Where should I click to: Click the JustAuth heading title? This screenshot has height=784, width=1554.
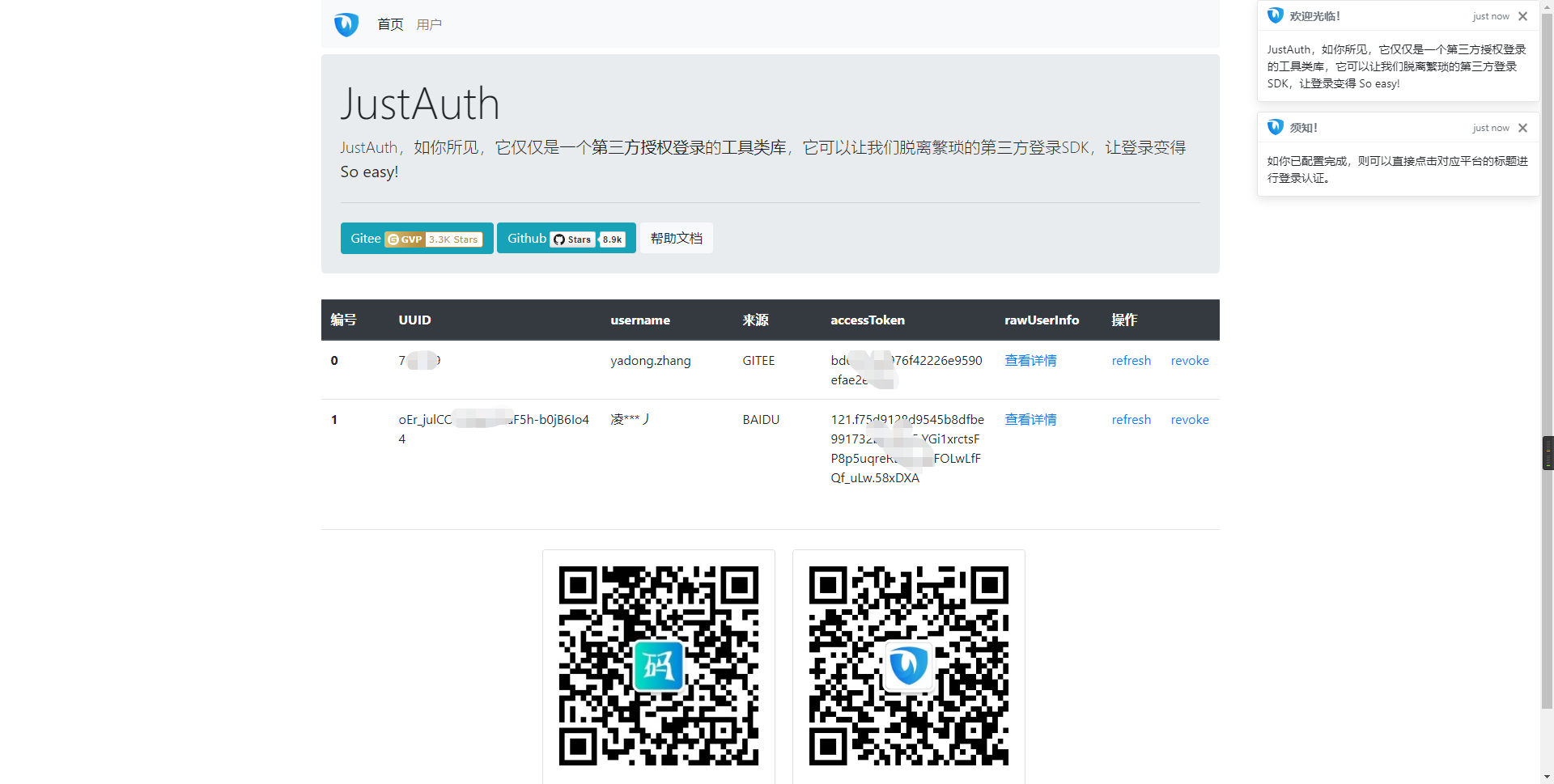pyautogui.click(x=420, y=104)
